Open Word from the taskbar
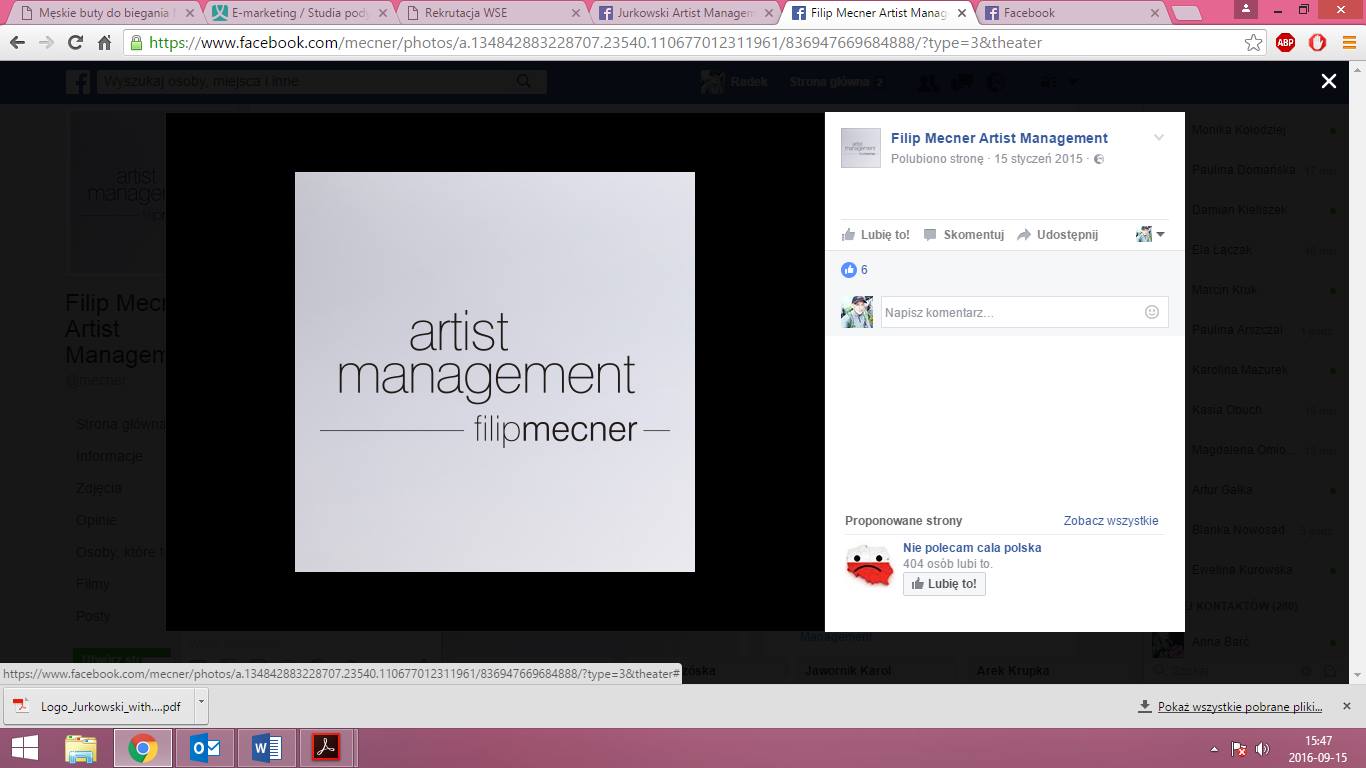This screenshot has width=1366, height=768. [x=267, y=748]
